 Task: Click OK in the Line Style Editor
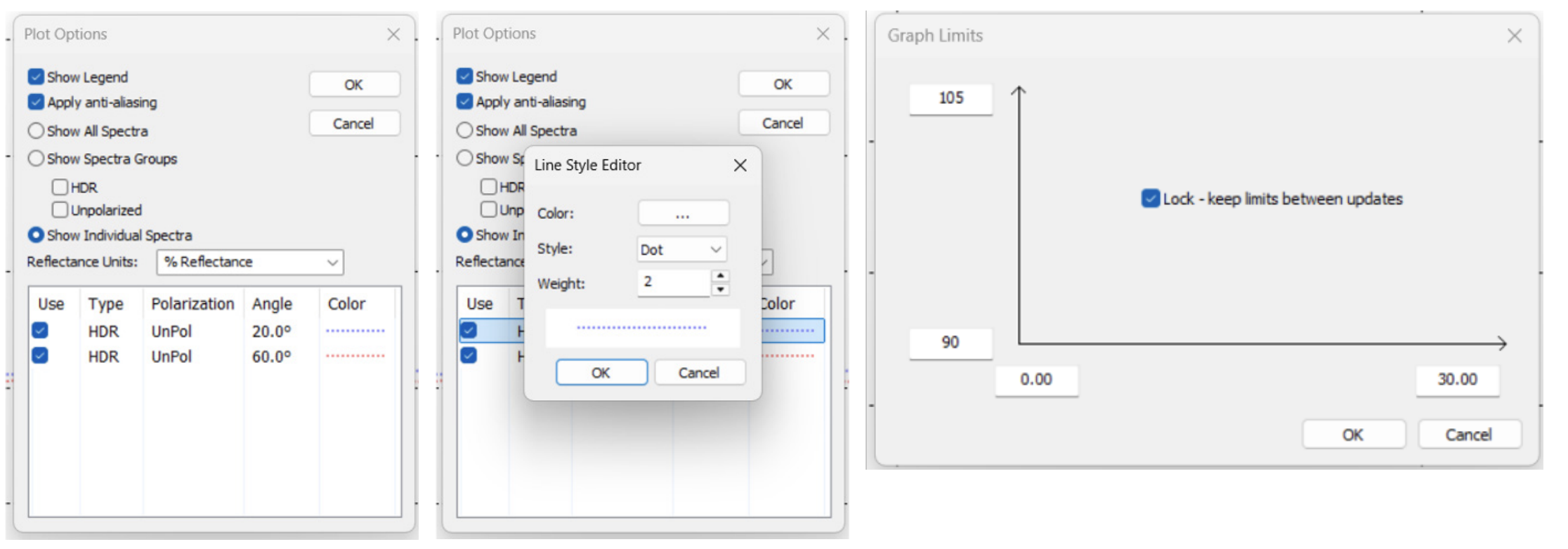[x=601, y=373]
